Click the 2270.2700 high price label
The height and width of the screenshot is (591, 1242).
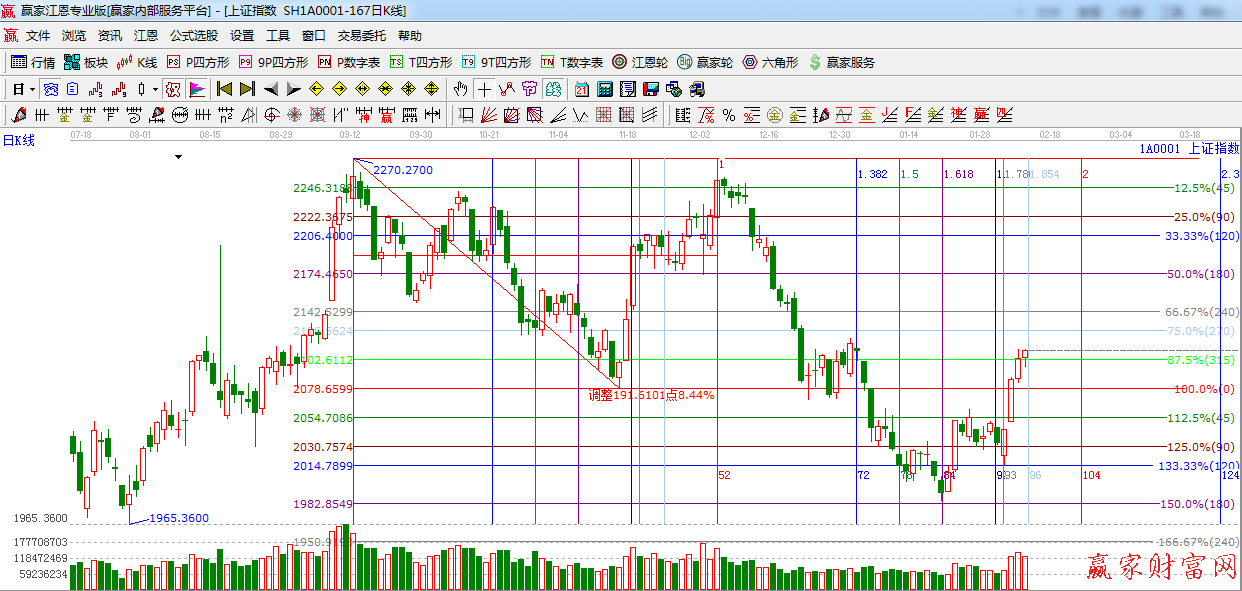(403, 170)
